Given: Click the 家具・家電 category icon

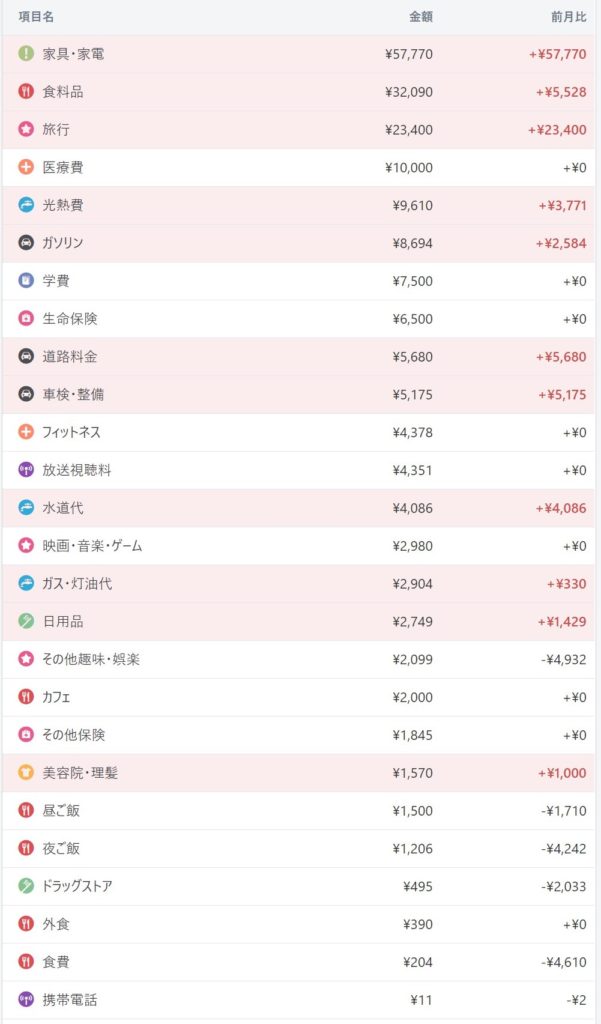Looking at the screenshot, I should 26,54.
